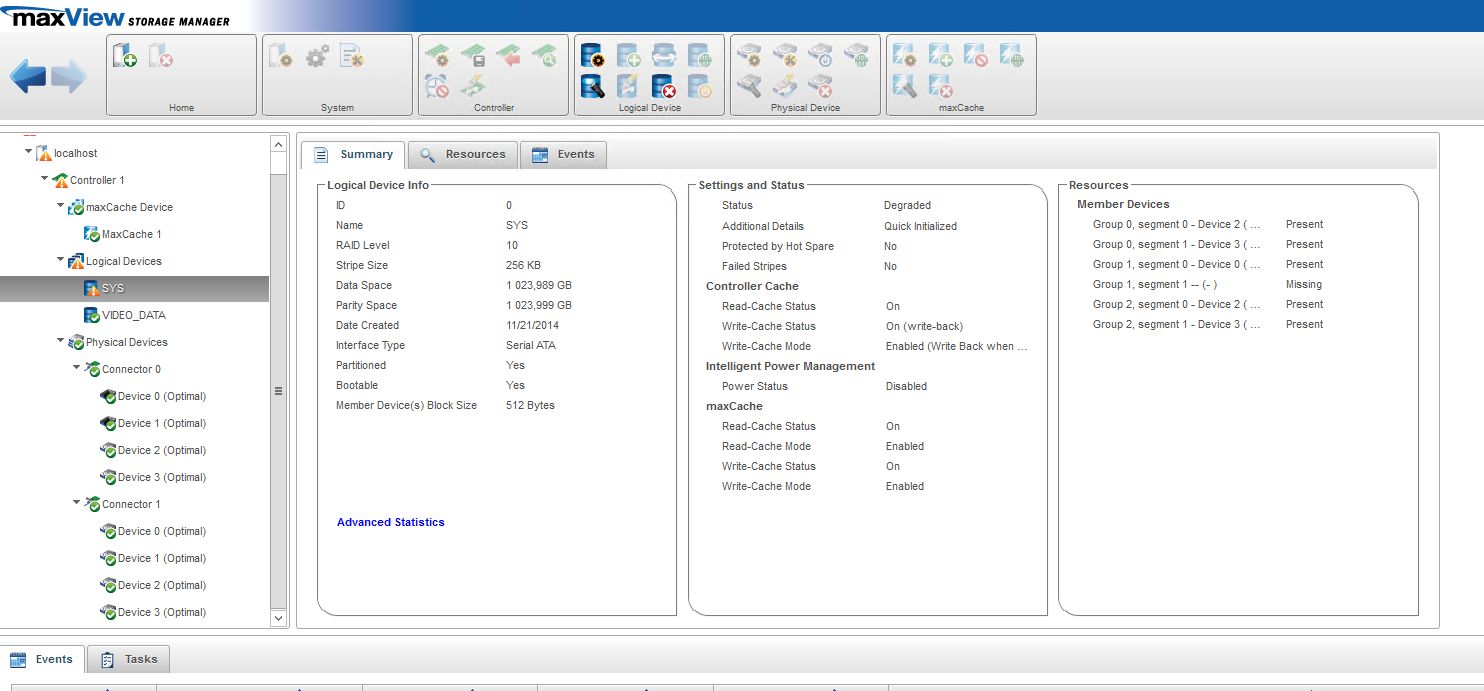Click the gear icon in the System group
This screenshot has height=691, width=1484.
316,56
